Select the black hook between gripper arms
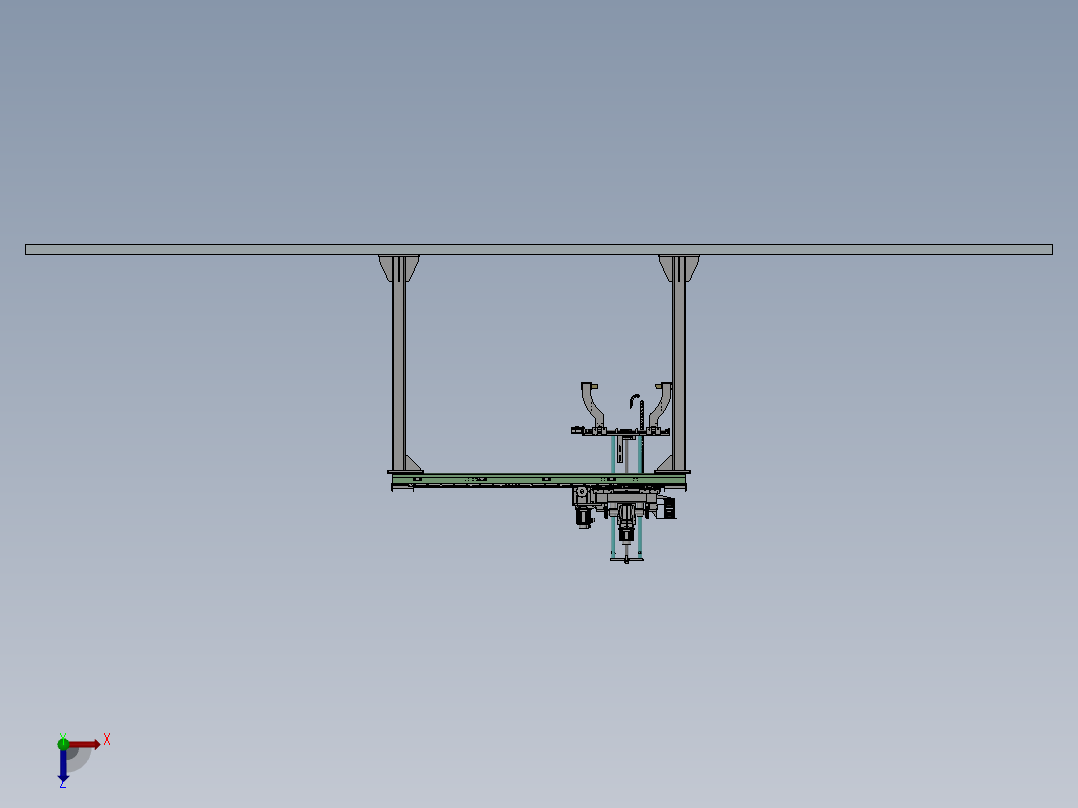 coord(634,400)
